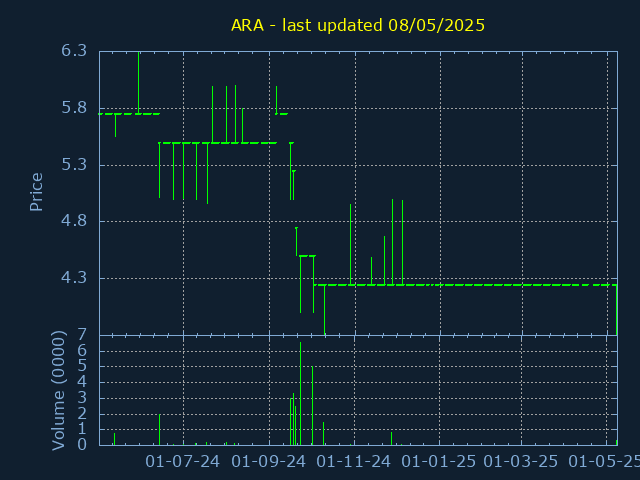Click the 'Volume (0000)' axis label
The height and width of the screenshot is (480, 640).
(x=58, y=391)
